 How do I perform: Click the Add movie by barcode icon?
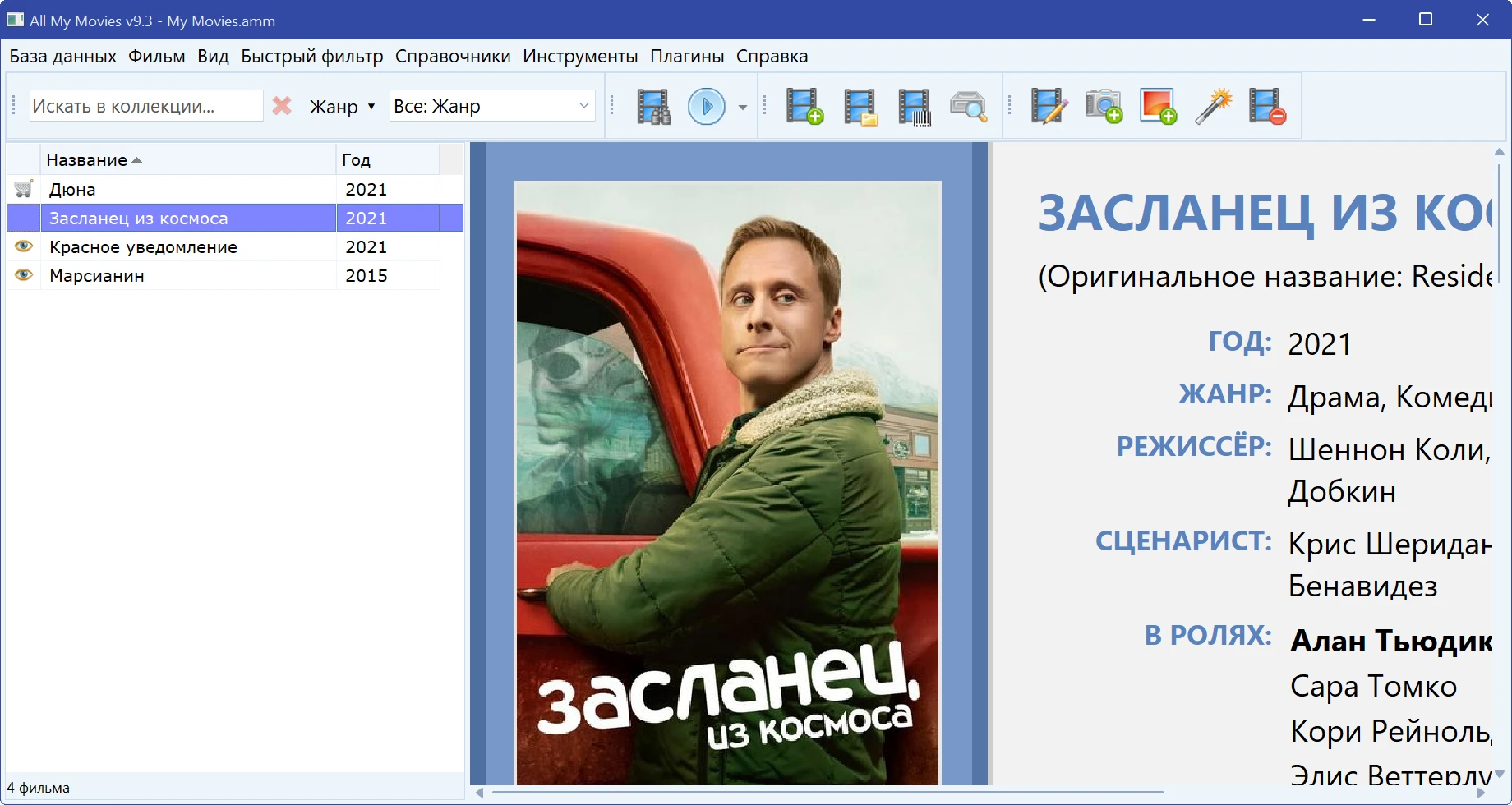[914, 107]
